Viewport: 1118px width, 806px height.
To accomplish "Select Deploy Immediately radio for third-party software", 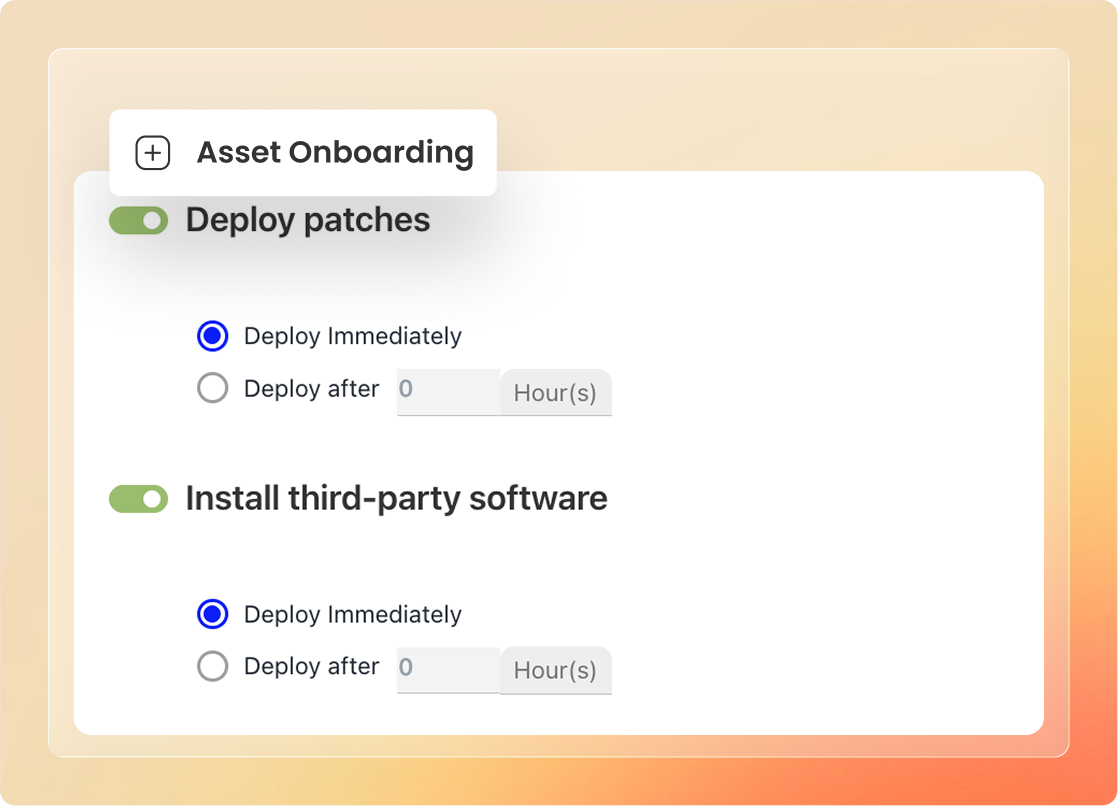I will [x=213, y=614].
